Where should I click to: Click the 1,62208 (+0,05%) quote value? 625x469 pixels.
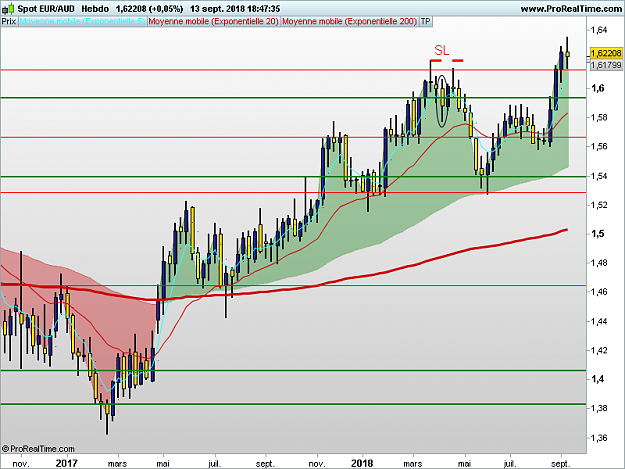(x=149, y=8)
